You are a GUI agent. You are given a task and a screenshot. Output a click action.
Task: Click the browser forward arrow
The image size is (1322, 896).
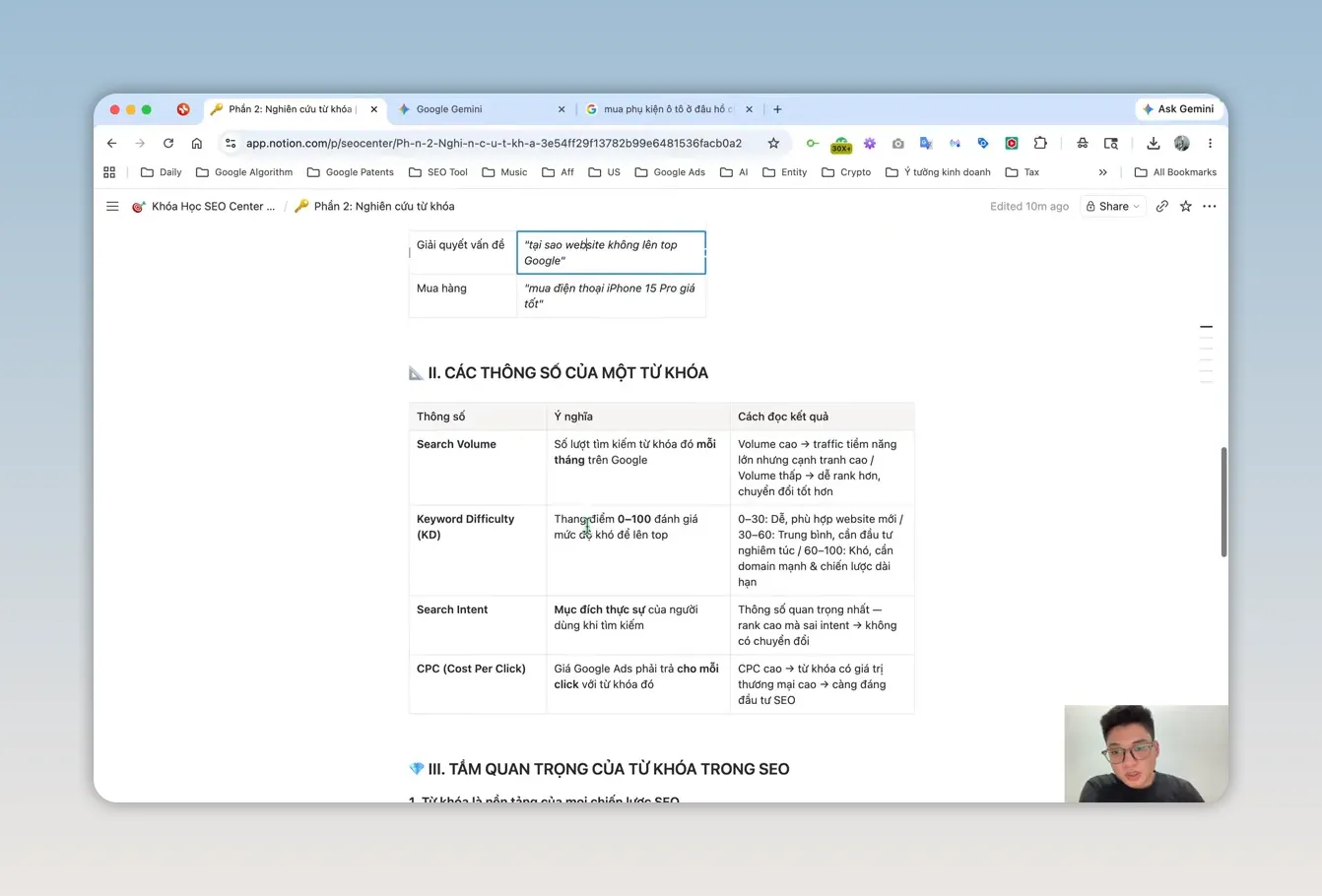[x=140, y=143]
